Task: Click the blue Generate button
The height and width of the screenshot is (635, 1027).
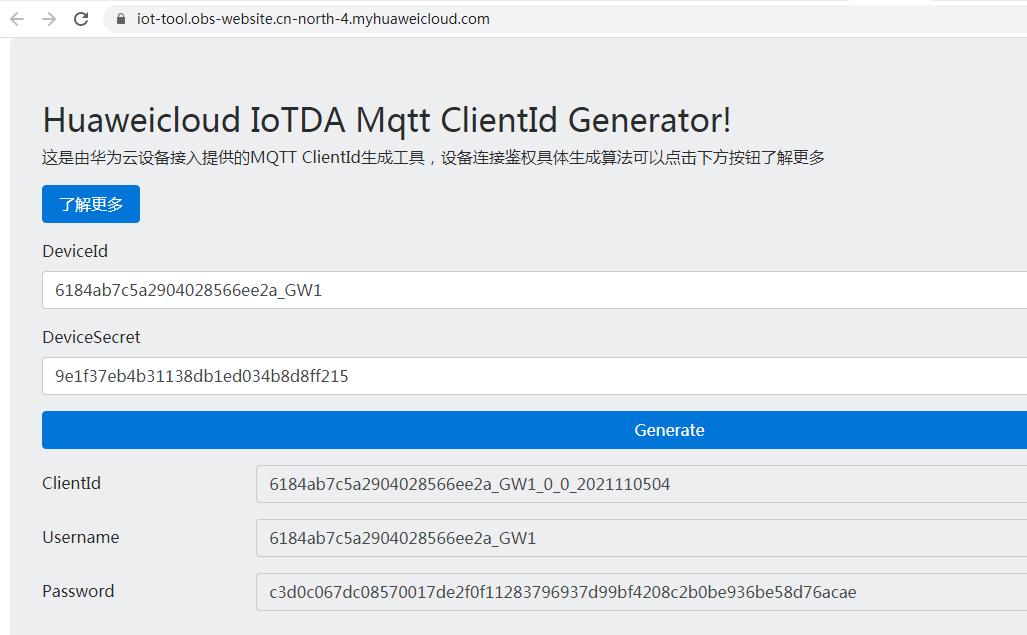Action: [534, 430]
